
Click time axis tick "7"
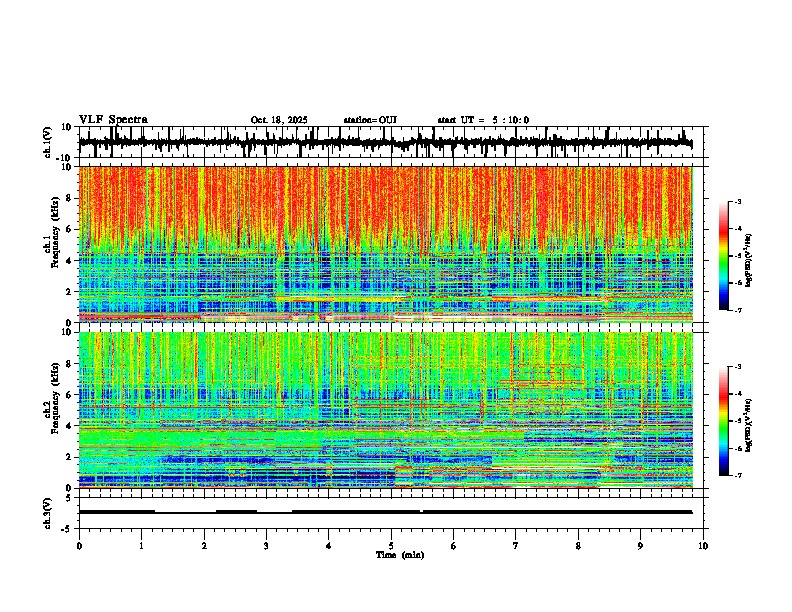click(x=516, y=546)
